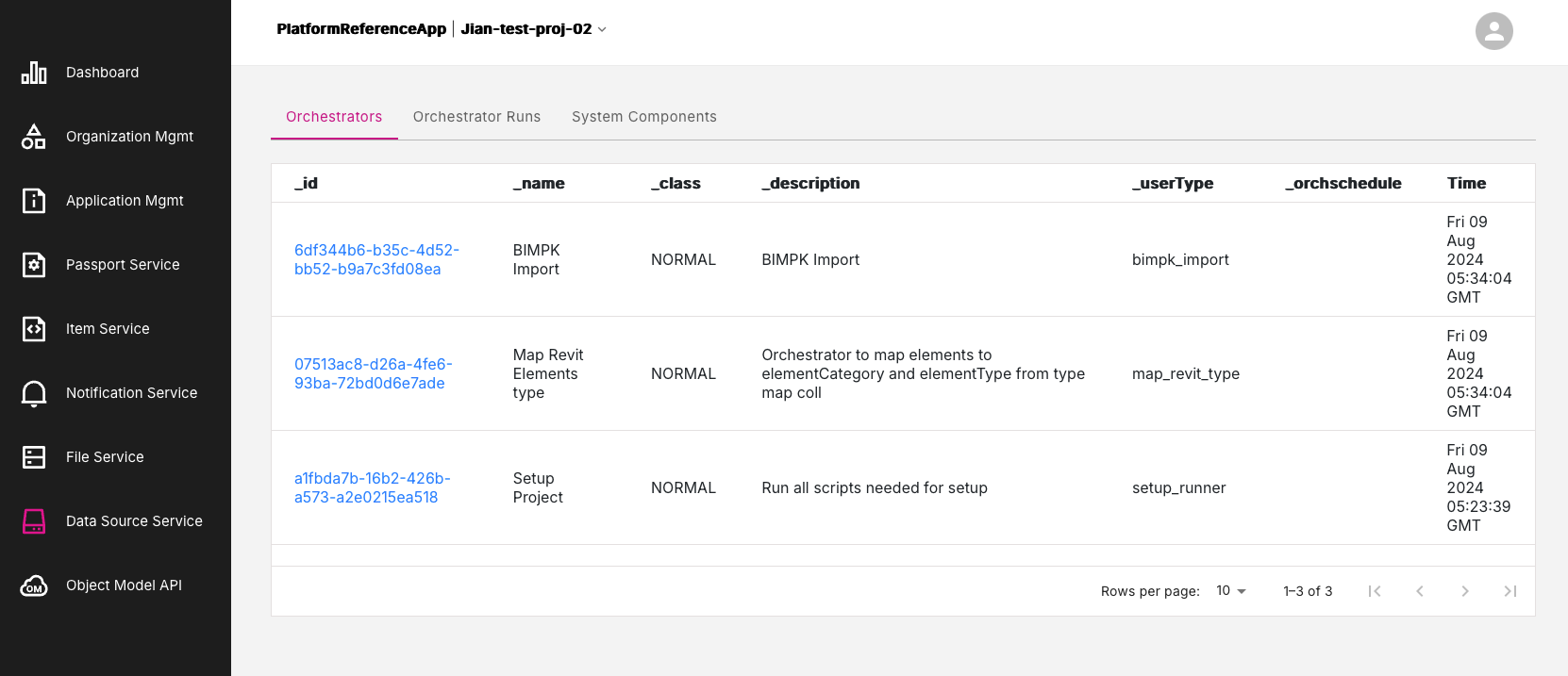Open Object Model API cloud icon
The width and height of the screenshot is (1568, 676).
[34, 585]
